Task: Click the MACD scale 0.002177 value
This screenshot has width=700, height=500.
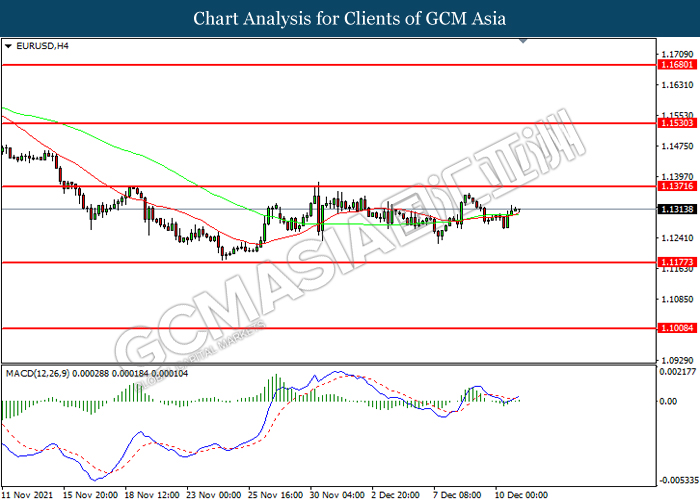Action: [x=677, y=371]
